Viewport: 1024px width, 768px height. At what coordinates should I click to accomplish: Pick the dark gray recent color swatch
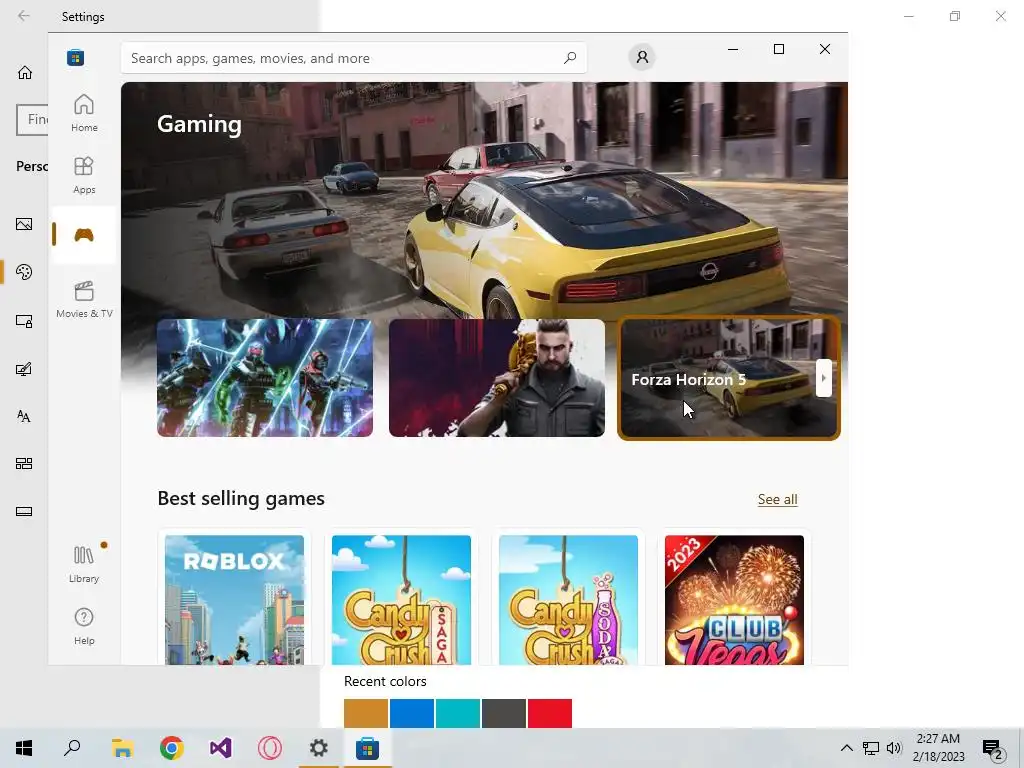pyautogui.click(x=504, y=713)
